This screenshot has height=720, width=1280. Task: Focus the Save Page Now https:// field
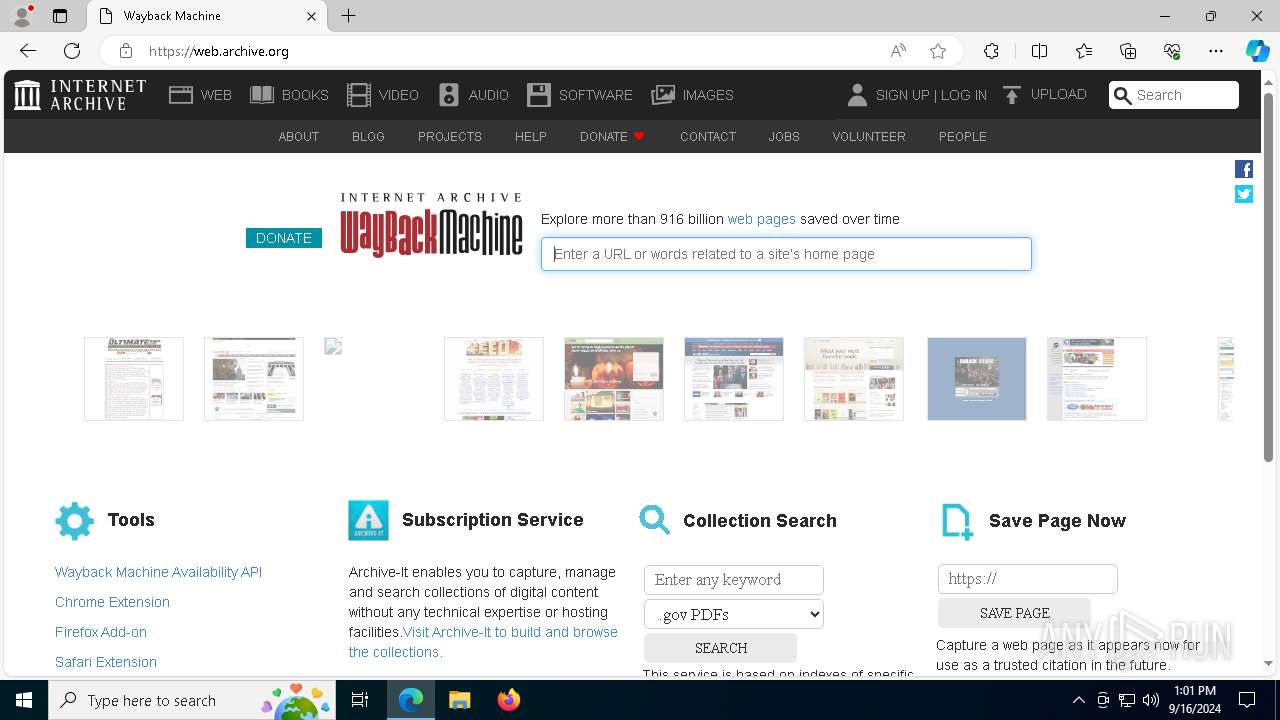click(1028, 579)
